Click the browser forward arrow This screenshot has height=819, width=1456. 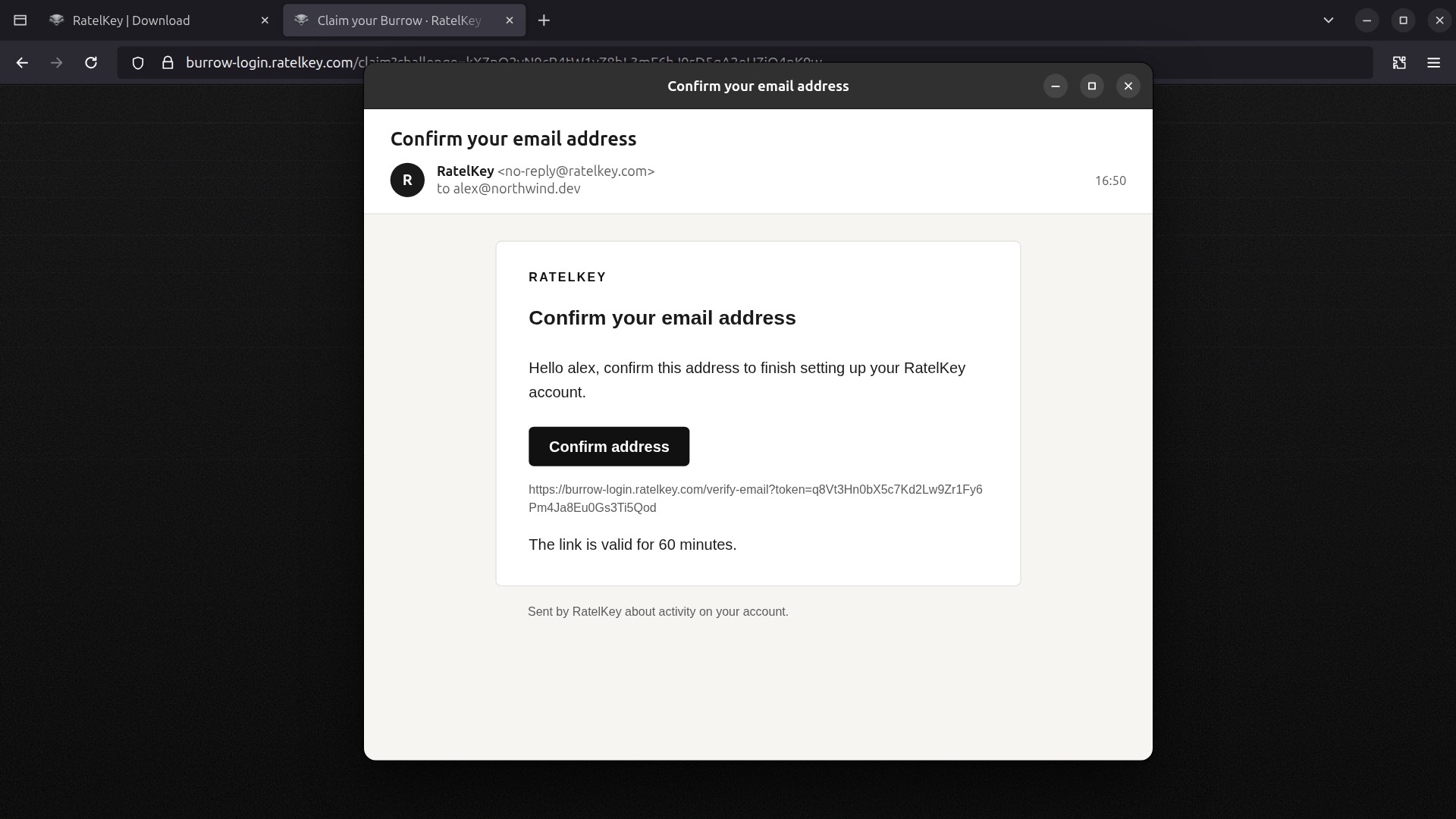[56, 63]
